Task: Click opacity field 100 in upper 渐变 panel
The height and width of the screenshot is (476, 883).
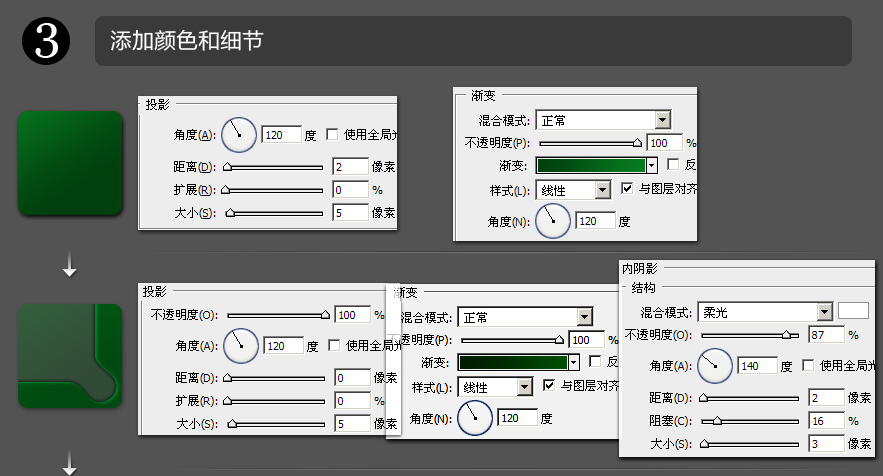Action: pyautogui.click(x=664, y=143)
